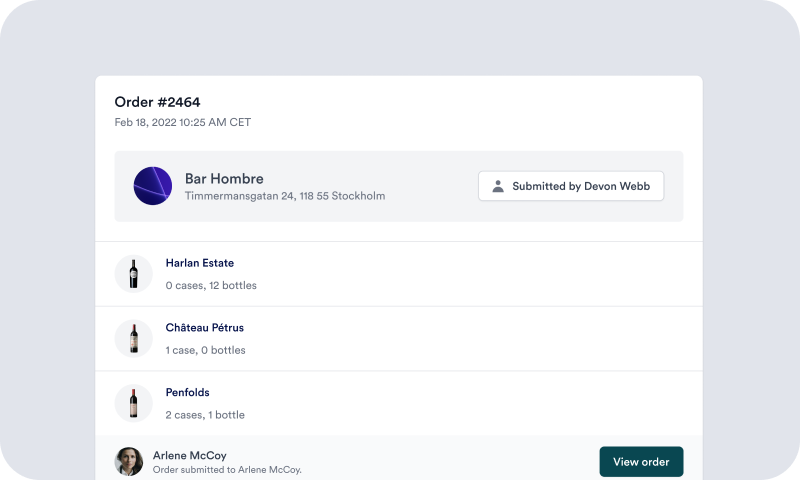
Task: Select the Harlan Estate bottle thumbnail
Action: [134, 274]
